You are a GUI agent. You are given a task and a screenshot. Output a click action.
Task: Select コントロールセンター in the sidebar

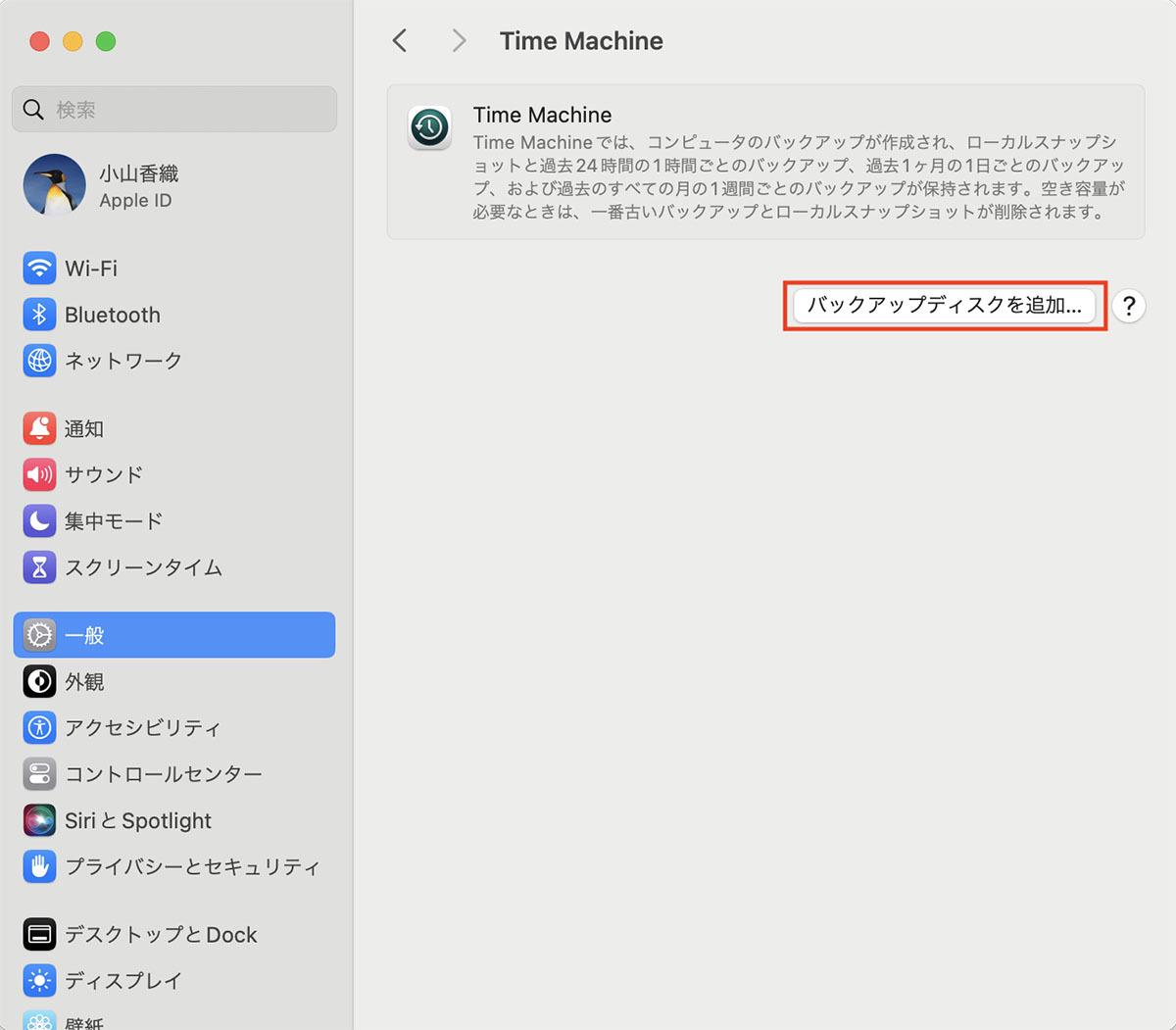click(x=174, y=774)
